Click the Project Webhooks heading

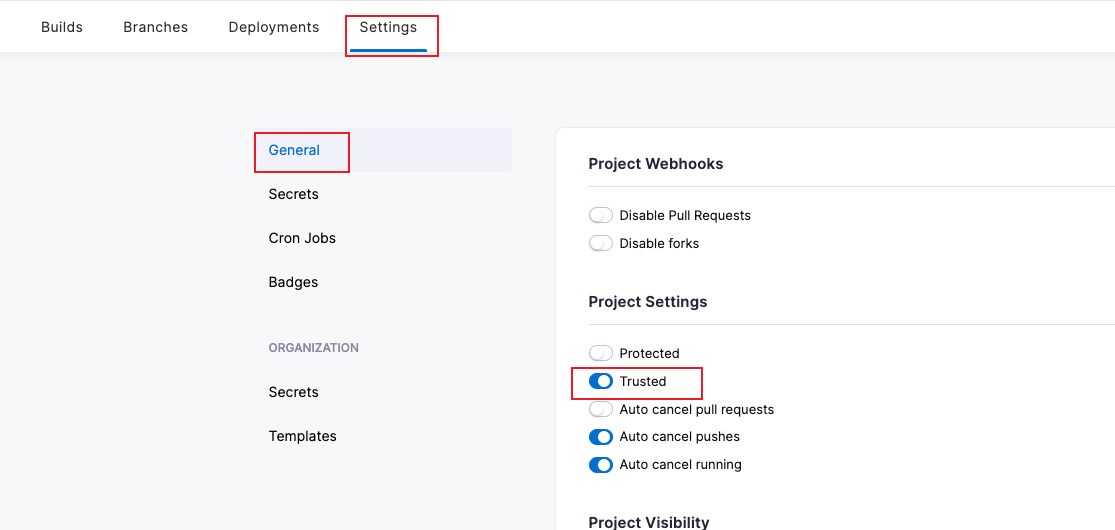pyautogui.click(x=656, y=164)
